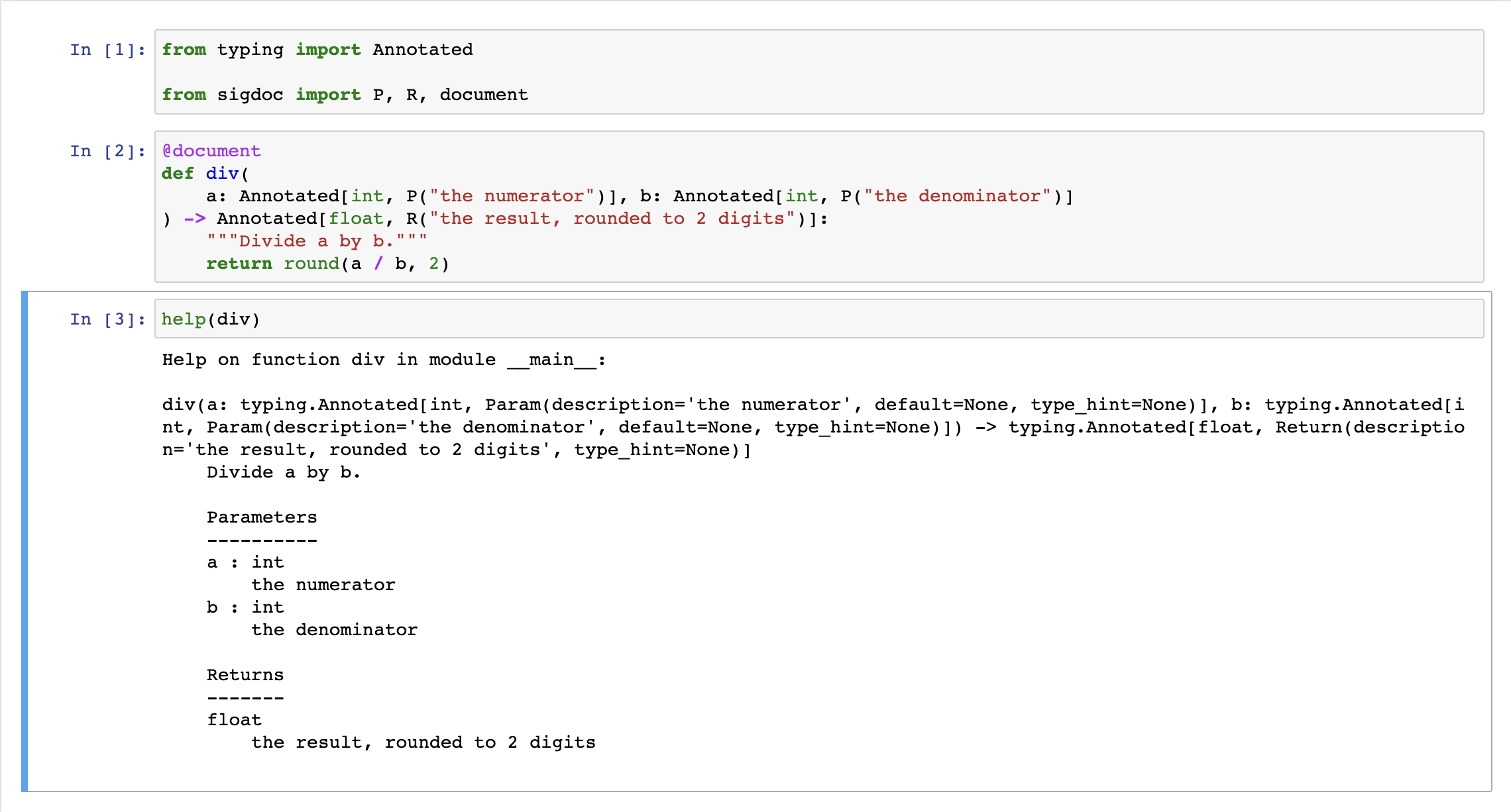
Task: Click the 'float' return type in output
Action: tap(234, 720)
